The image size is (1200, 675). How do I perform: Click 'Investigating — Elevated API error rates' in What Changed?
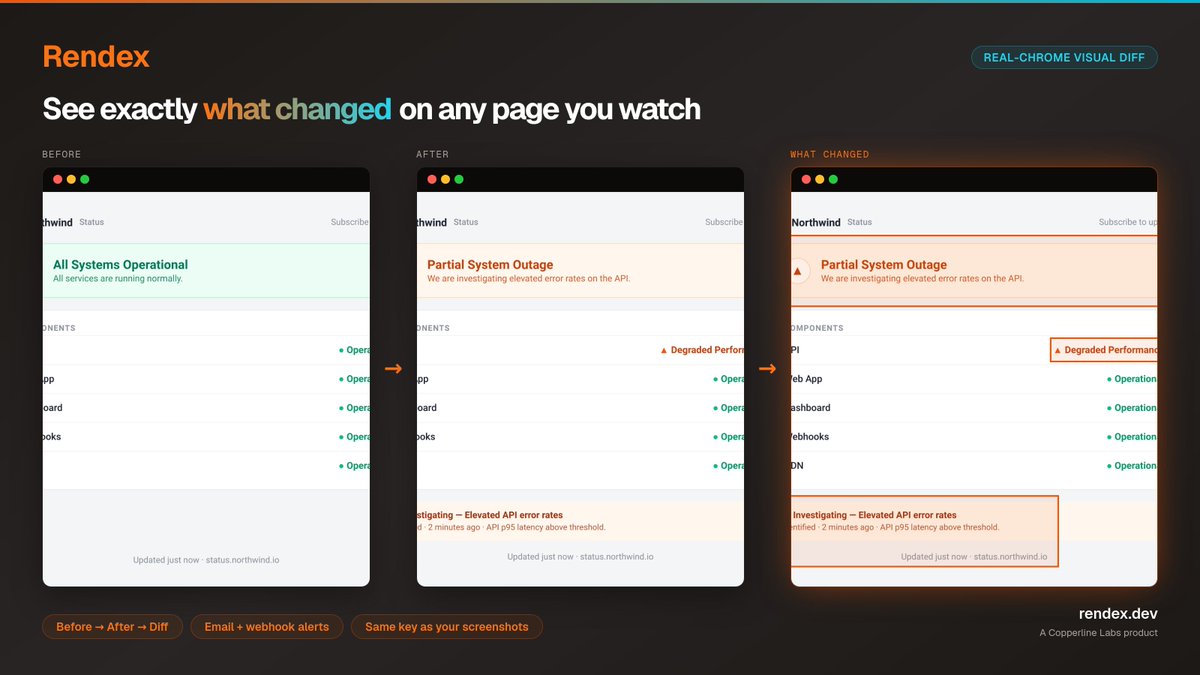[x=875, y=515]
